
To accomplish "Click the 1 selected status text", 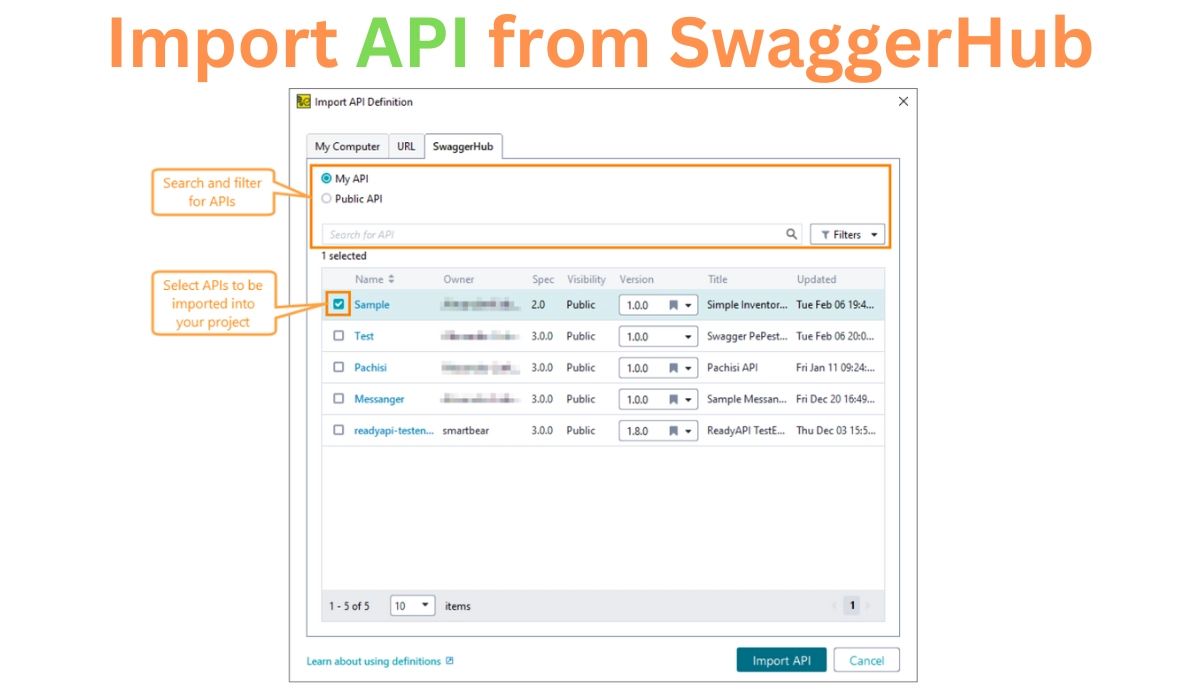I will [x=344, y=256].
